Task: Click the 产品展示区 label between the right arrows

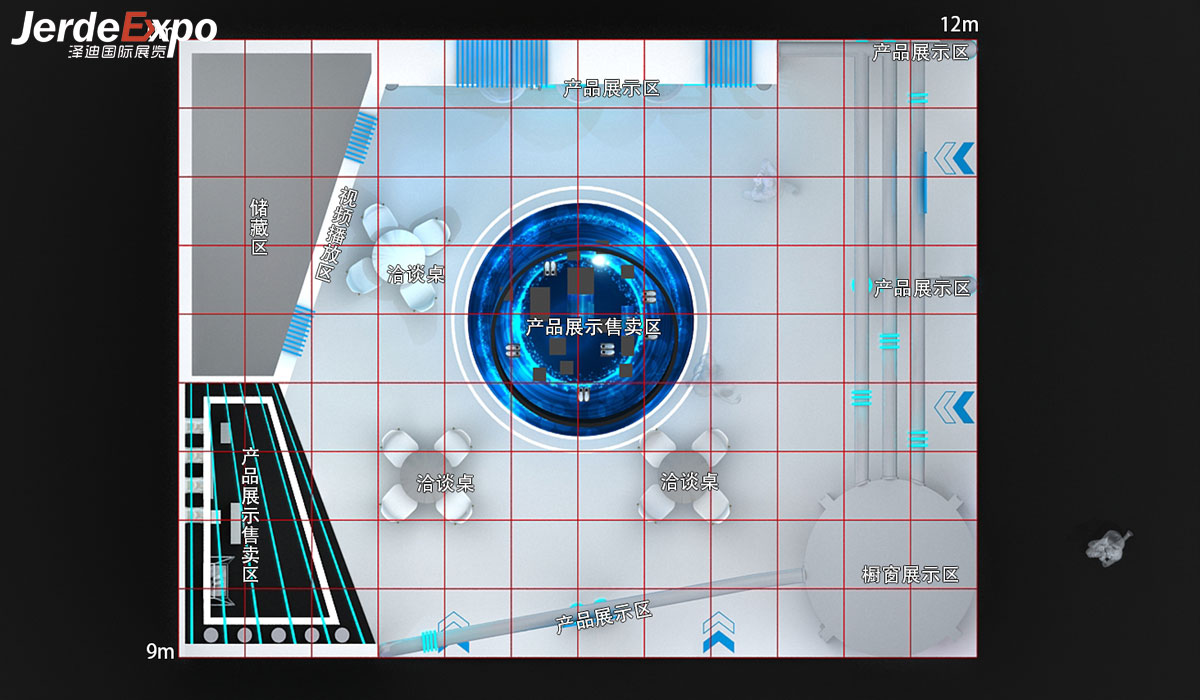Action: (x=921, y=288)
